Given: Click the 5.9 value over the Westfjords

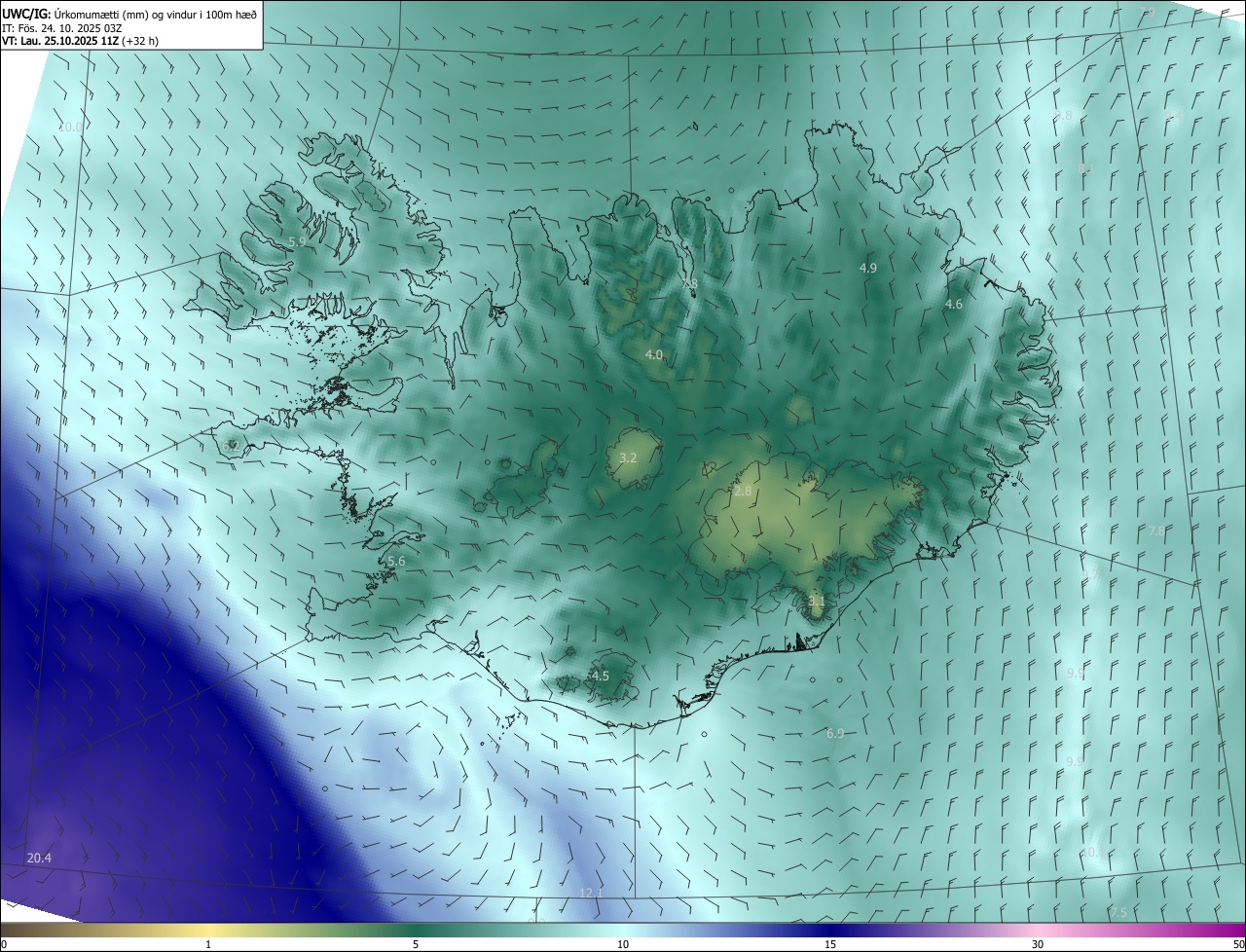Looking at the screenshot, I should click(x=297, y=241).
